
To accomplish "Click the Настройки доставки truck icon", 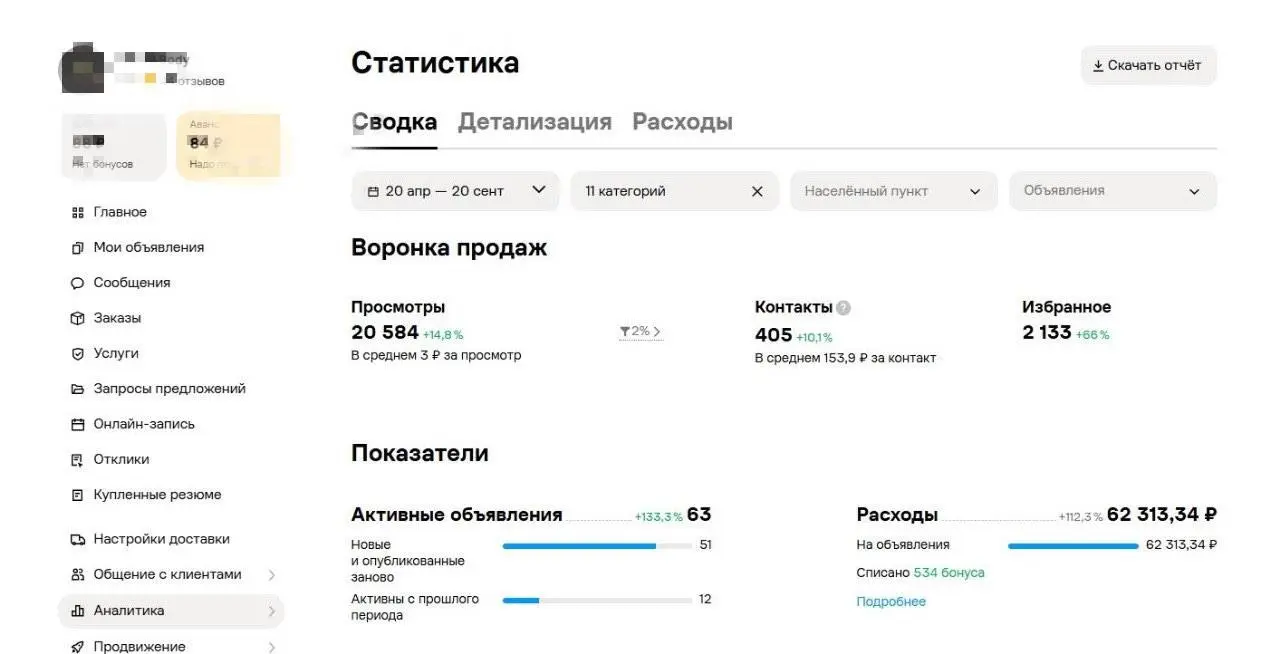I will point(78,539).
